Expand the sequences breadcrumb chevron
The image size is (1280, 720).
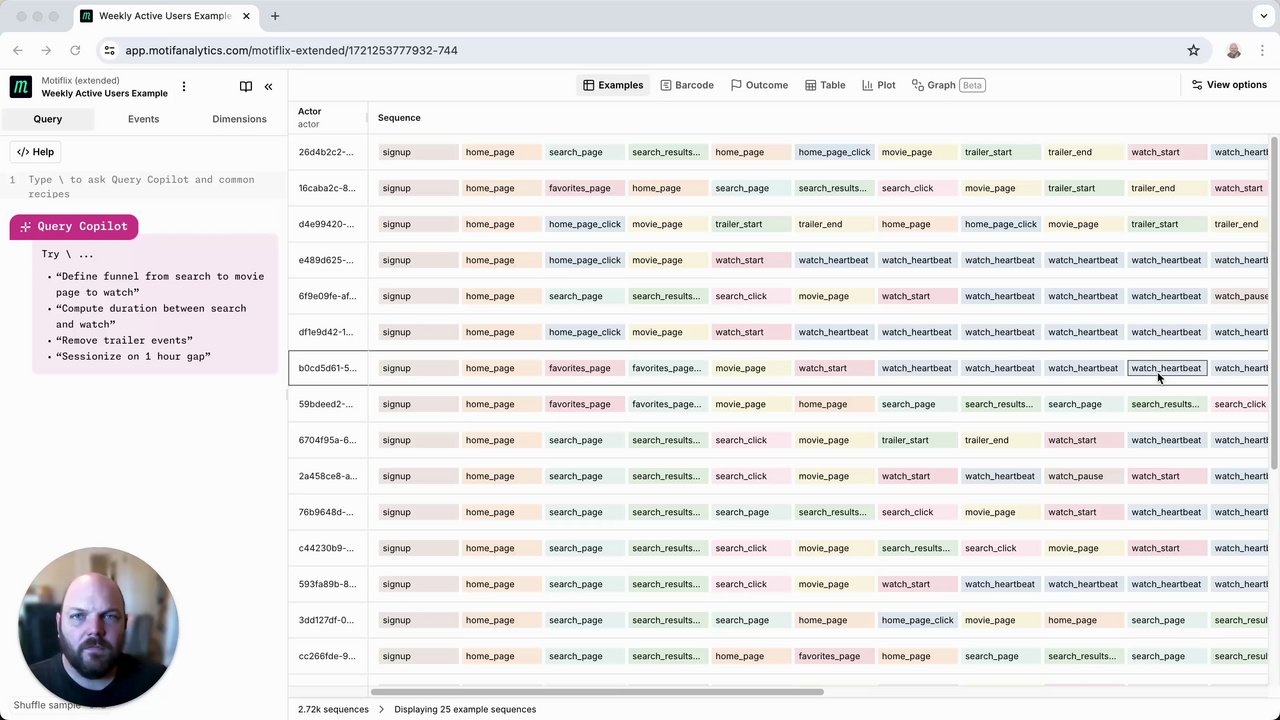pyautogui.click(x=380, y=709)
